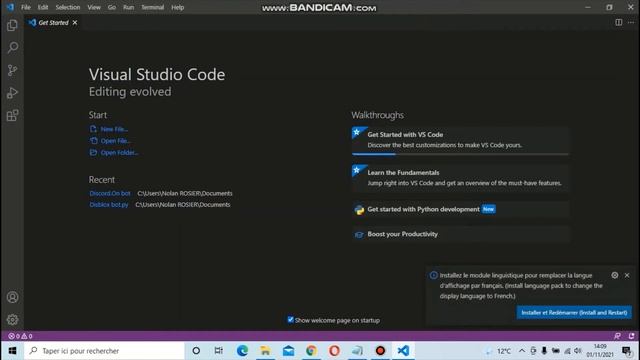Toggle Show welcome page on startup checkbox
This screenshot has width=640, height=360.
click(291, 320)
